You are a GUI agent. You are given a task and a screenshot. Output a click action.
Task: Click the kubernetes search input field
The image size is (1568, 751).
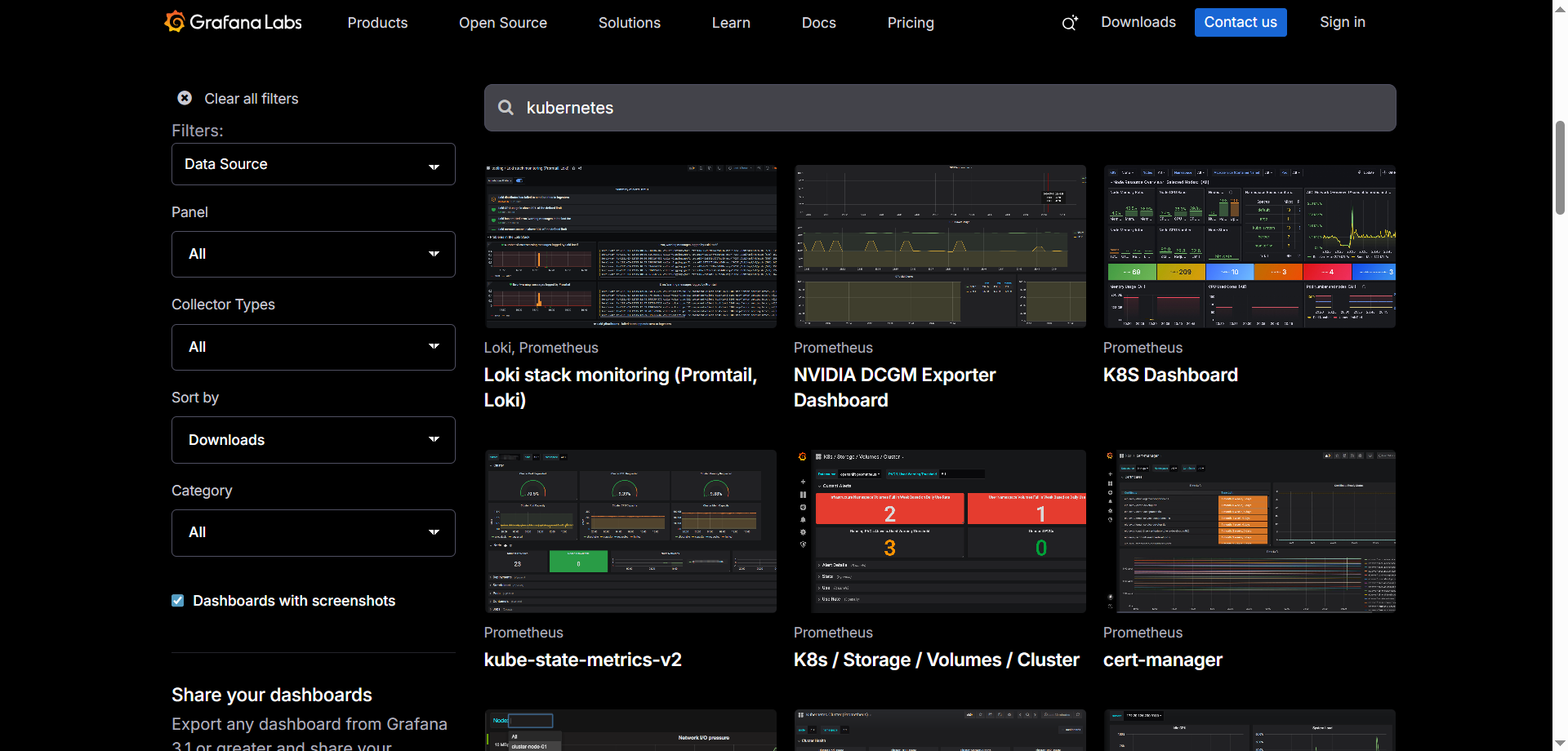[x=940, y=108]
